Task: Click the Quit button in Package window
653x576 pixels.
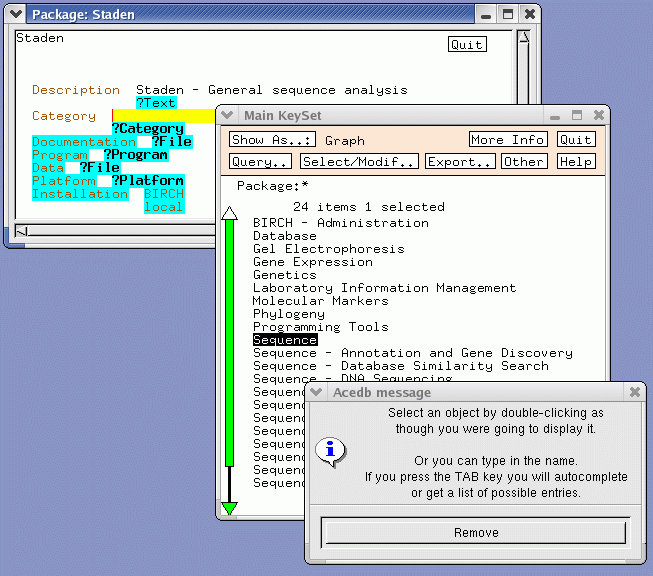Action: tap(467, 44)
